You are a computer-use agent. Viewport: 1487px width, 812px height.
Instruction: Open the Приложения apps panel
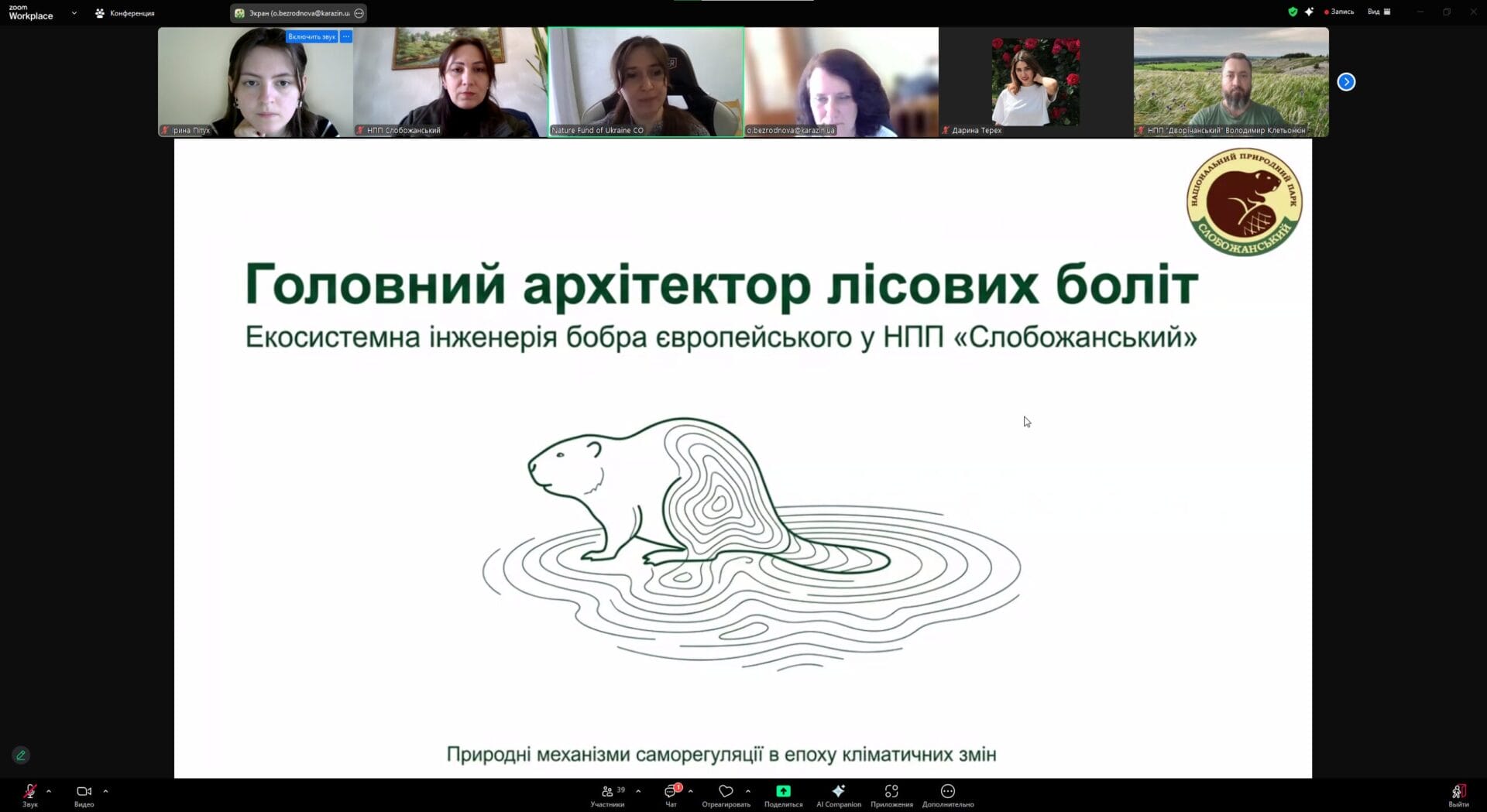(x=891, y=794)
